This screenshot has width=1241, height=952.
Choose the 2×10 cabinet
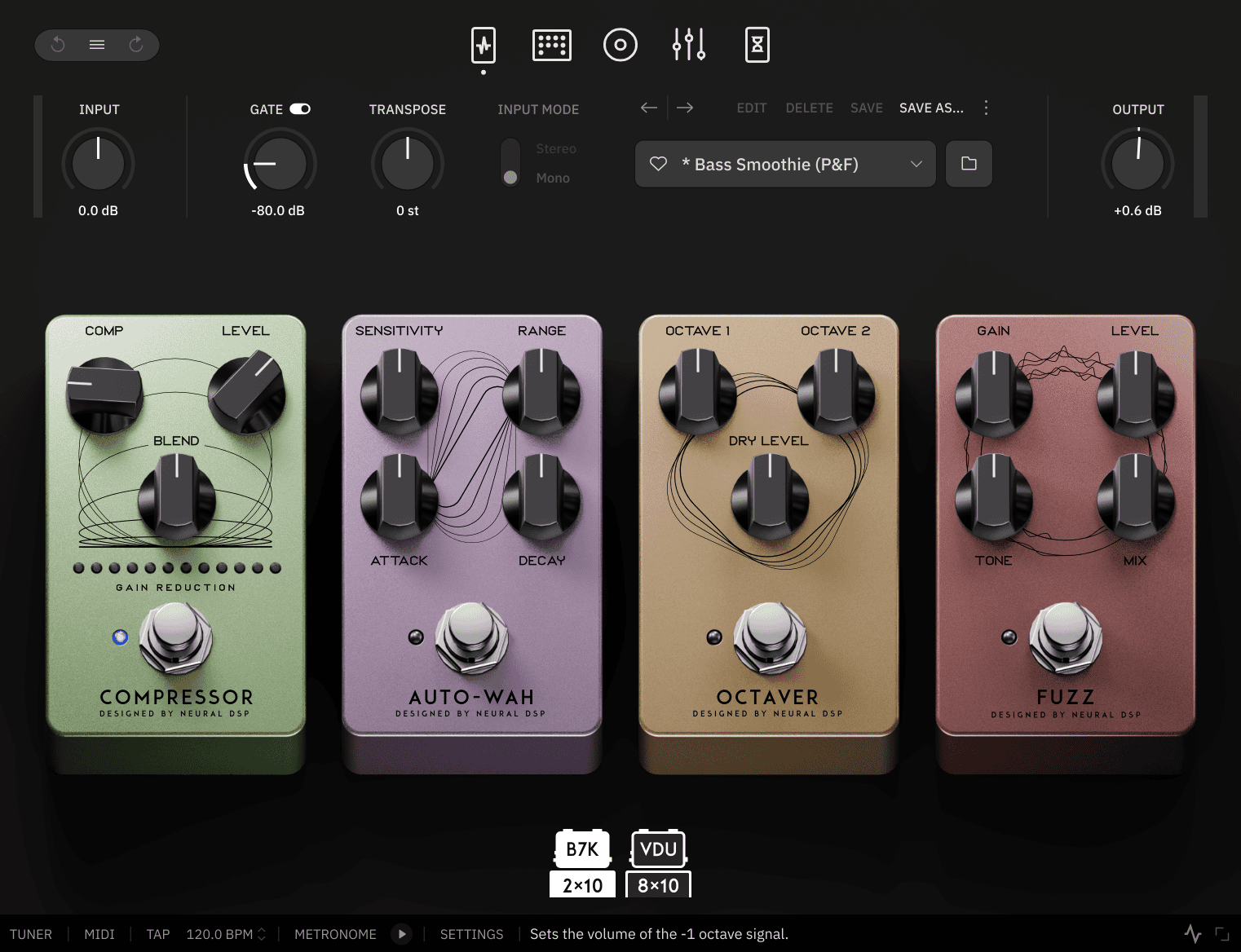[x=582, y=884]
